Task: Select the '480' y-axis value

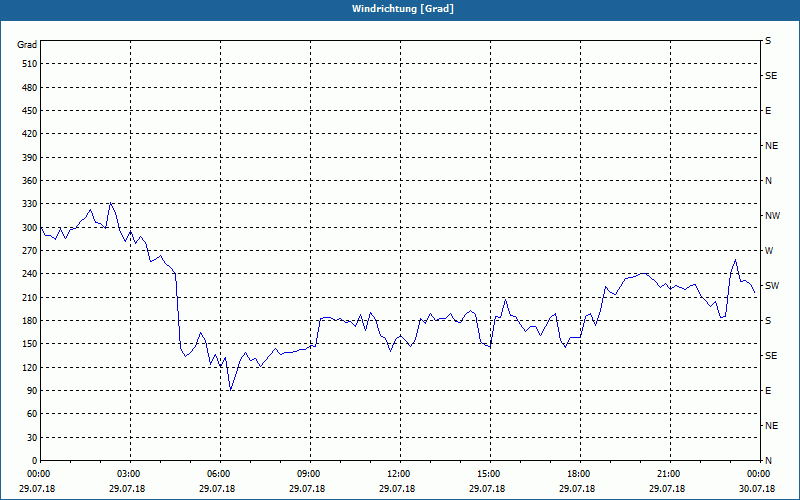Action: click(30, 88)
